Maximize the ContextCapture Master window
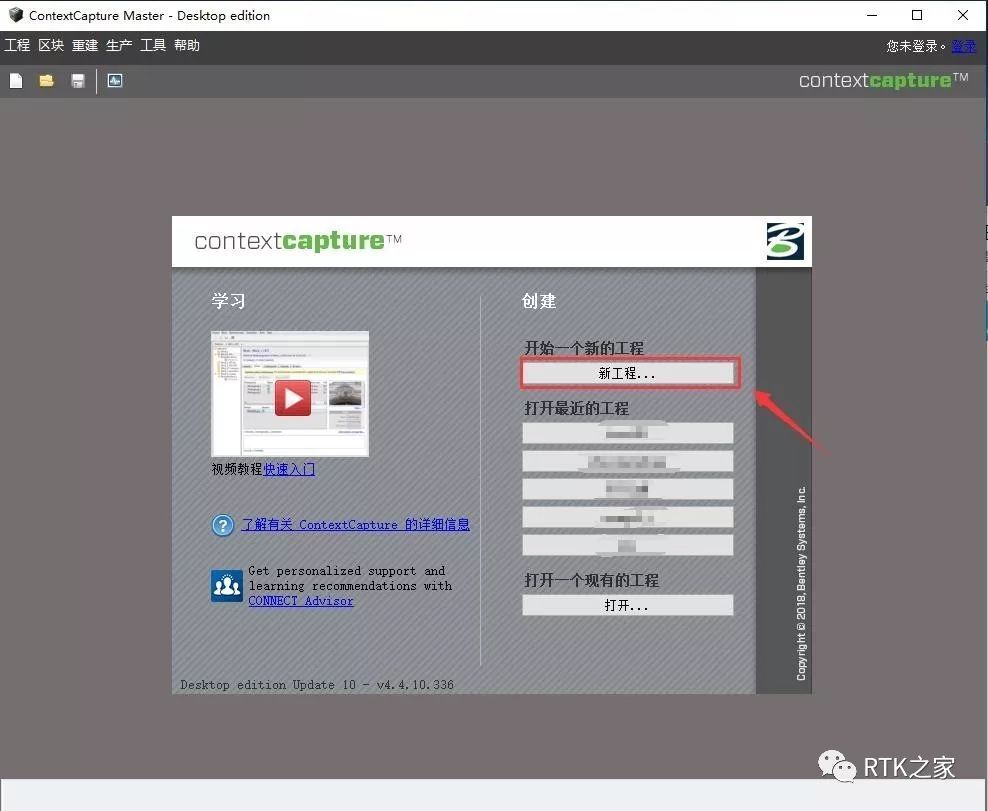 coord(917,15)
